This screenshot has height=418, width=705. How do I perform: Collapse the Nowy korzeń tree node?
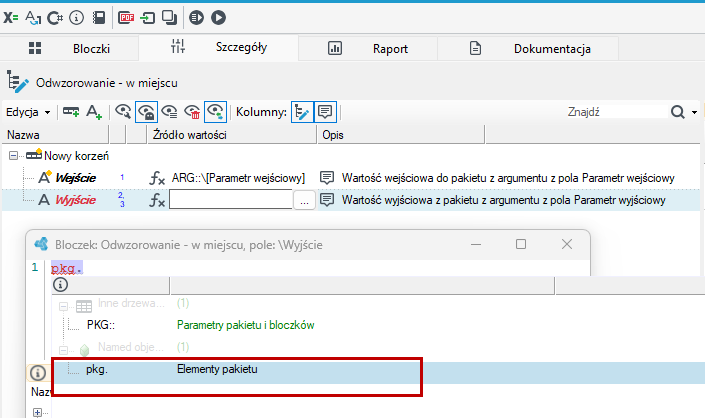pyautogui.click(x=13, y=156)
